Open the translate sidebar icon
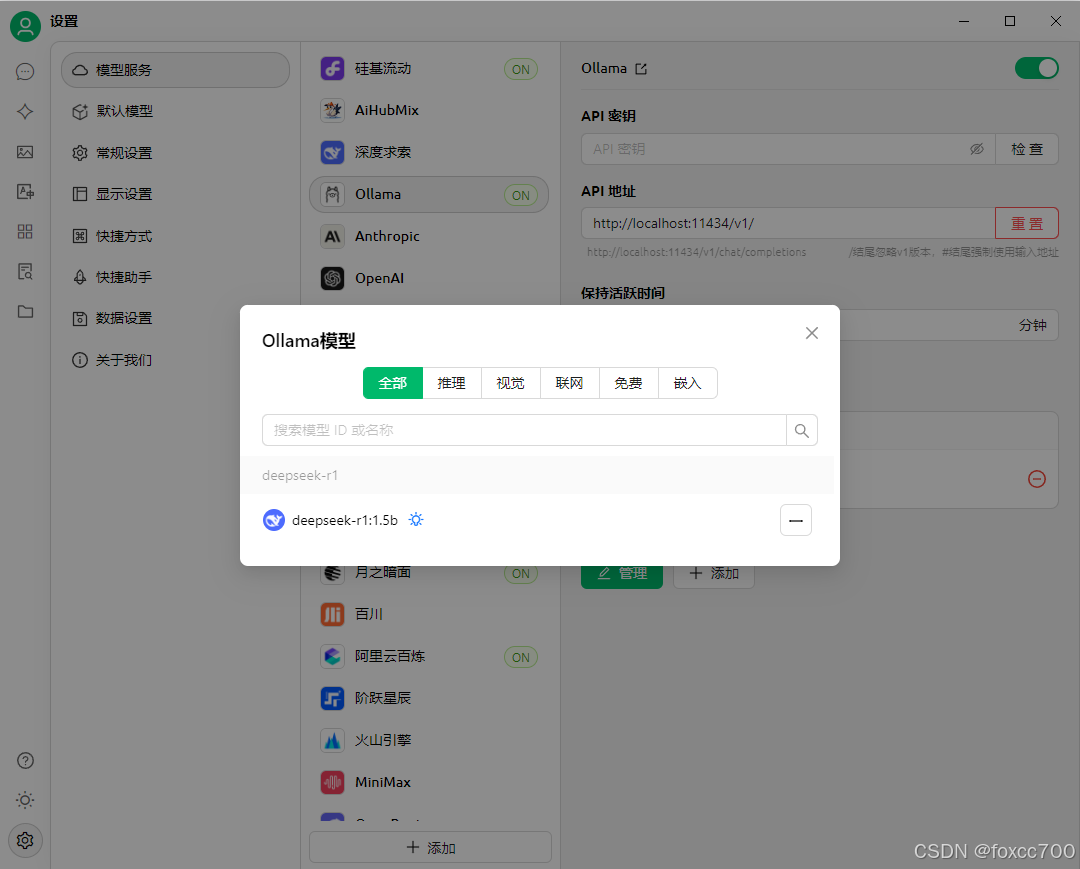The height and width of the screenshot is (869, 1080). 25,191
